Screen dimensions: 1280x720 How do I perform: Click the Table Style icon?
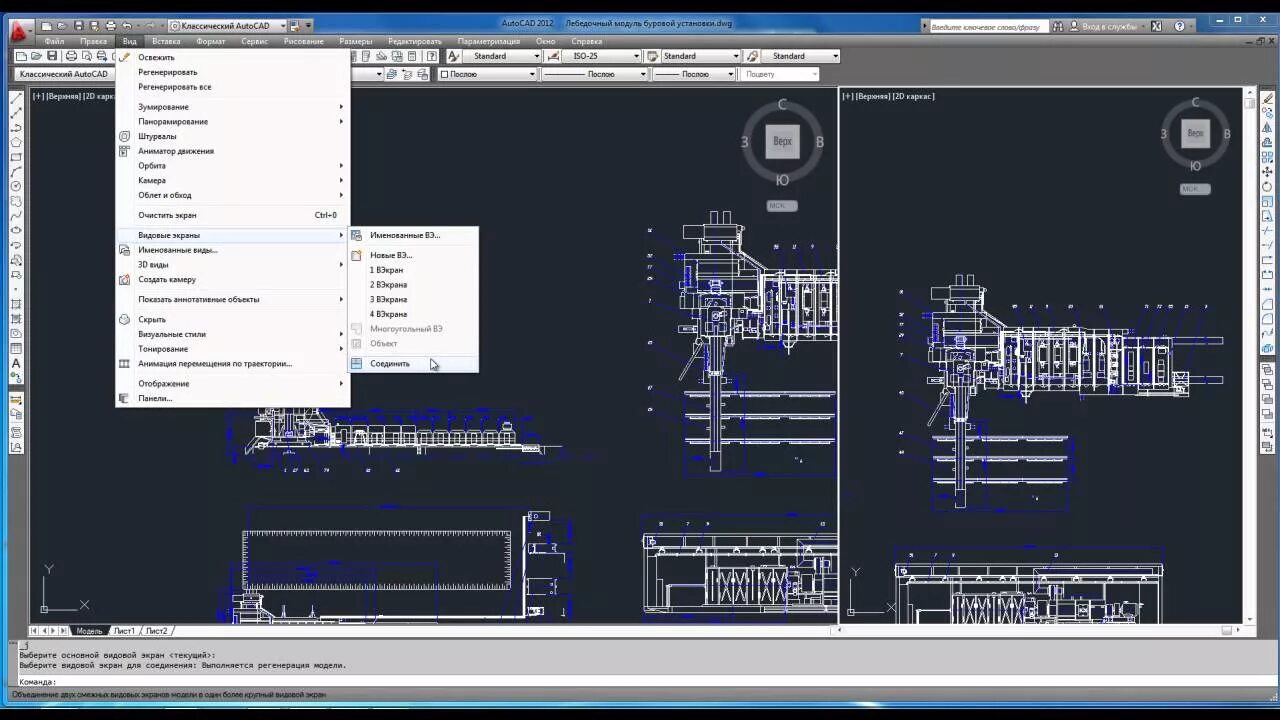coord(652,56)
